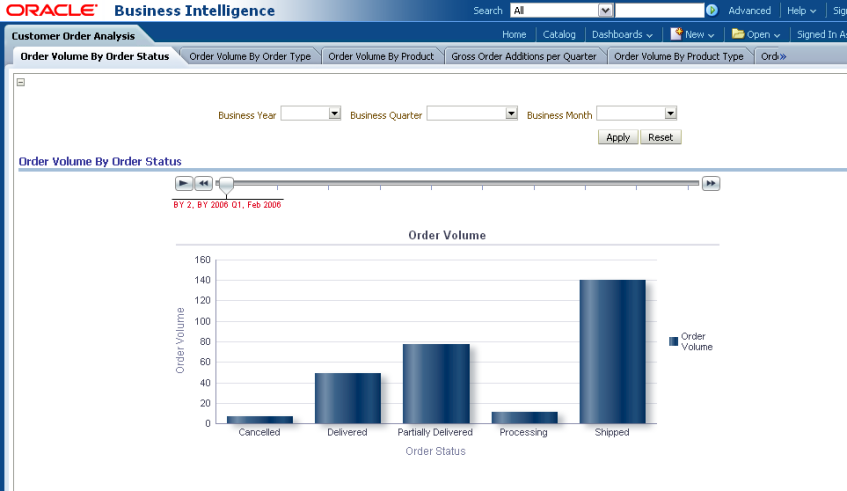Click the green search go icon

[x=712, y=11]
